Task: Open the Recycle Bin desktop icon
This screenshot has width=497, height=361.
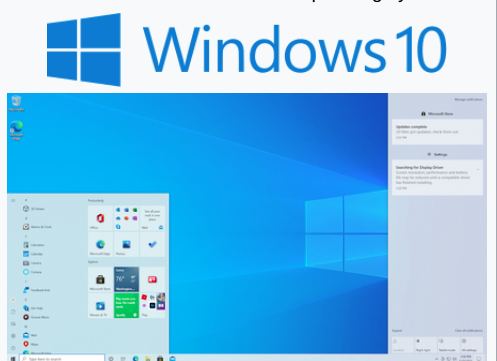Action: 16,103
